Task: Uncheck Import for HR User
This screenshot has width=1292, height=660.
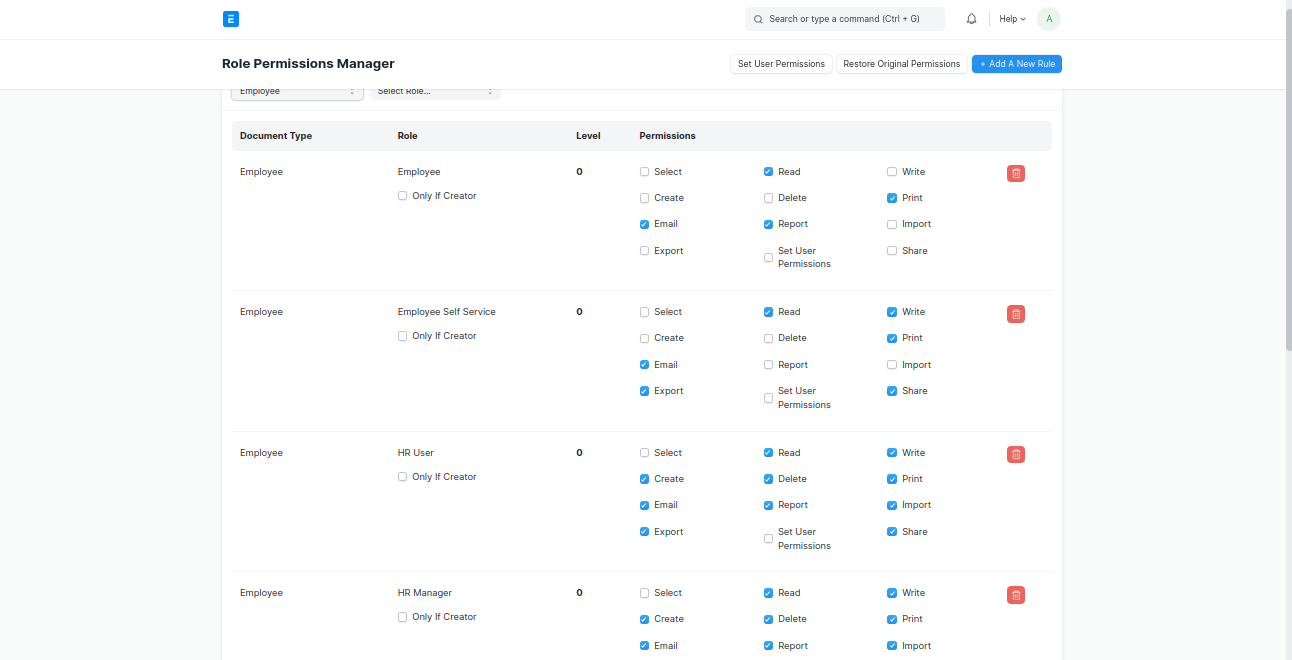Action: pyautogui.click(x=892, y=505)
